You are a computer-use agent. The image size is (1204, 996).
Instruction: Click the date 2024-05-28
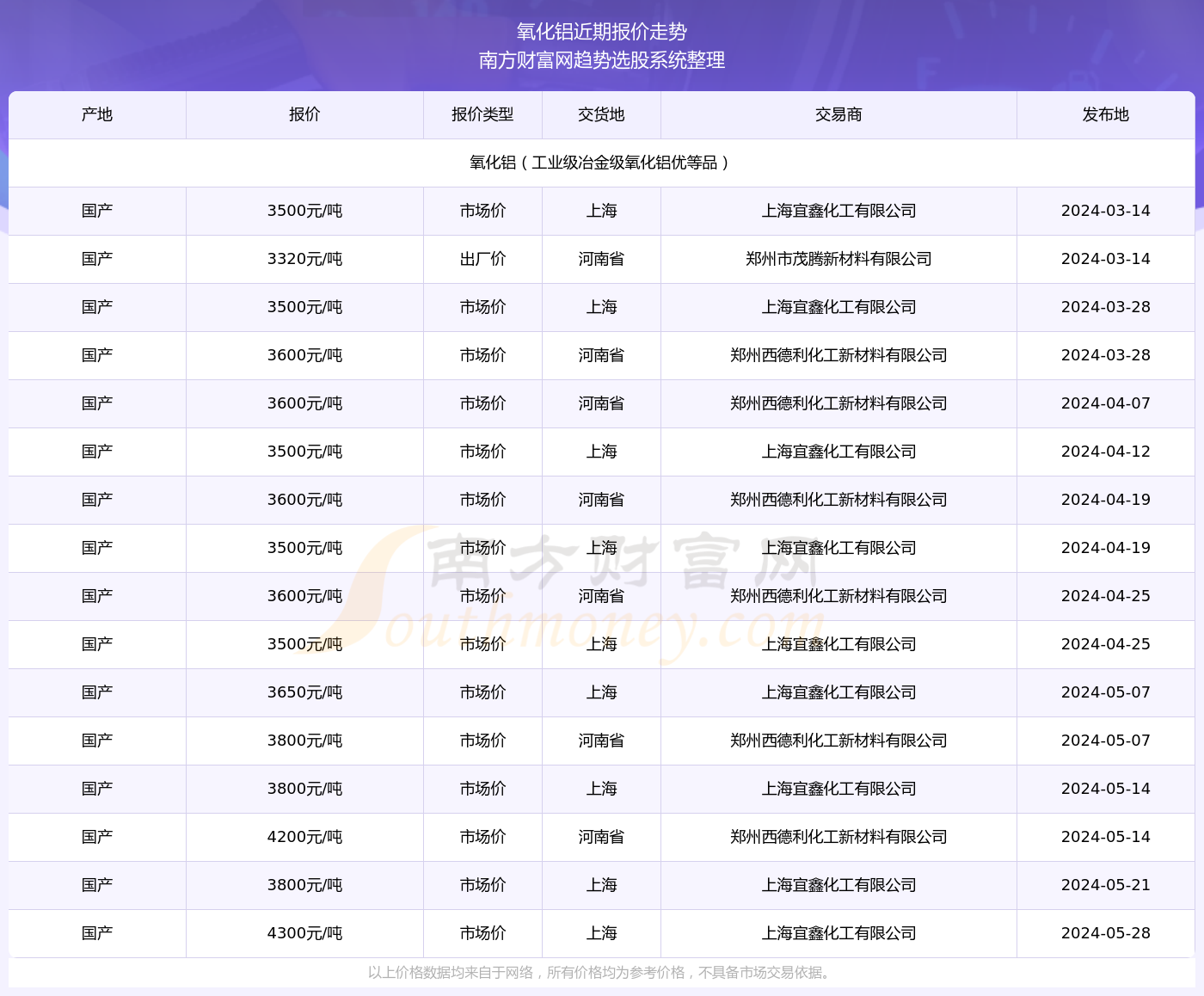pos(1106,933)
